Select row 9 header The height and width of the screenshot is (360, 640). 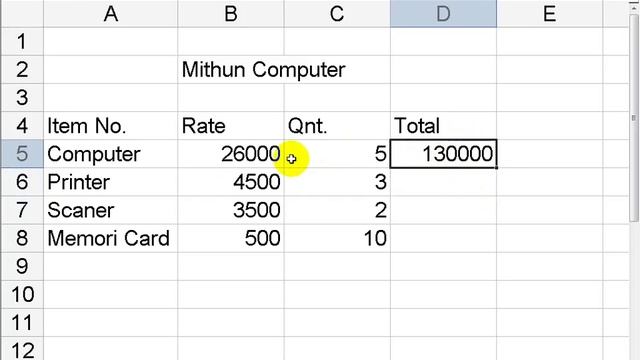[x=22, y=267]
